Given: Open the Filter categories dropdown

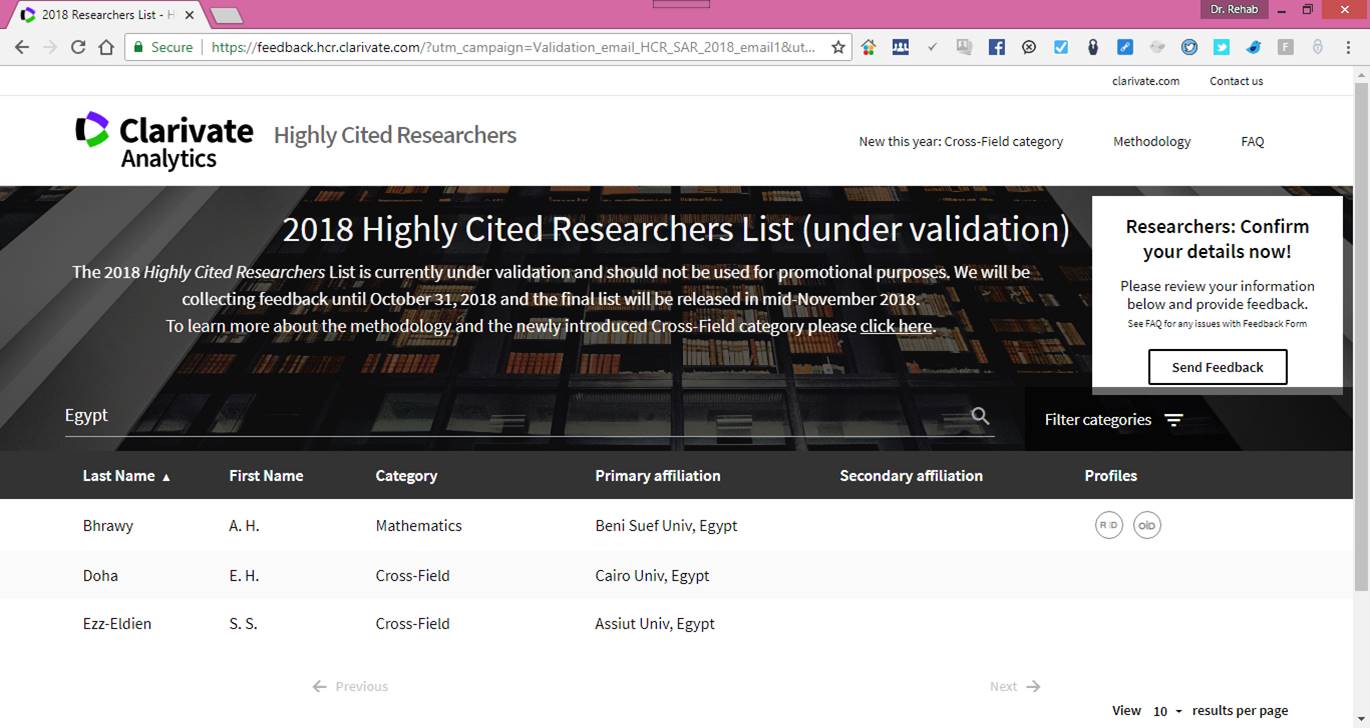Looking at the screenshot, I should point(1114,420).
